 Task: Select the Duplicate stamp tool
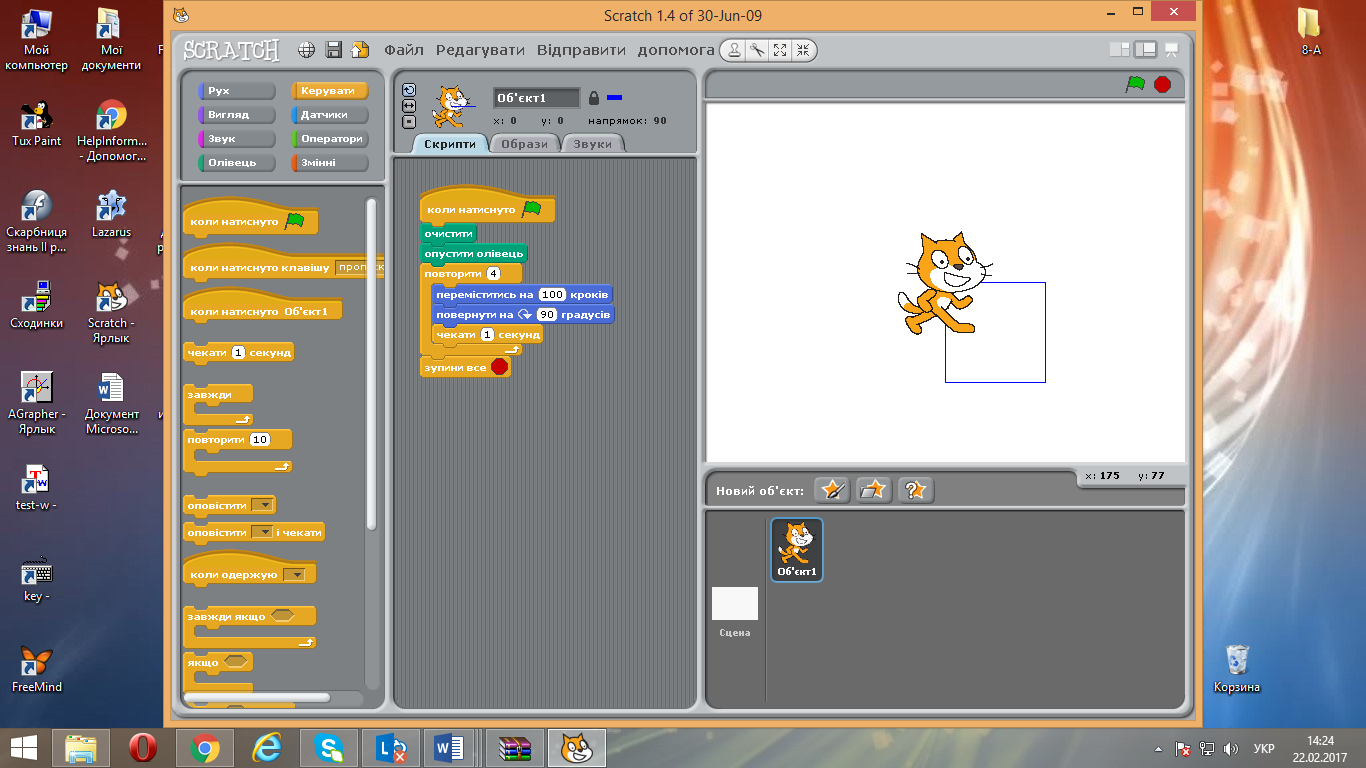tap(735, 50)
